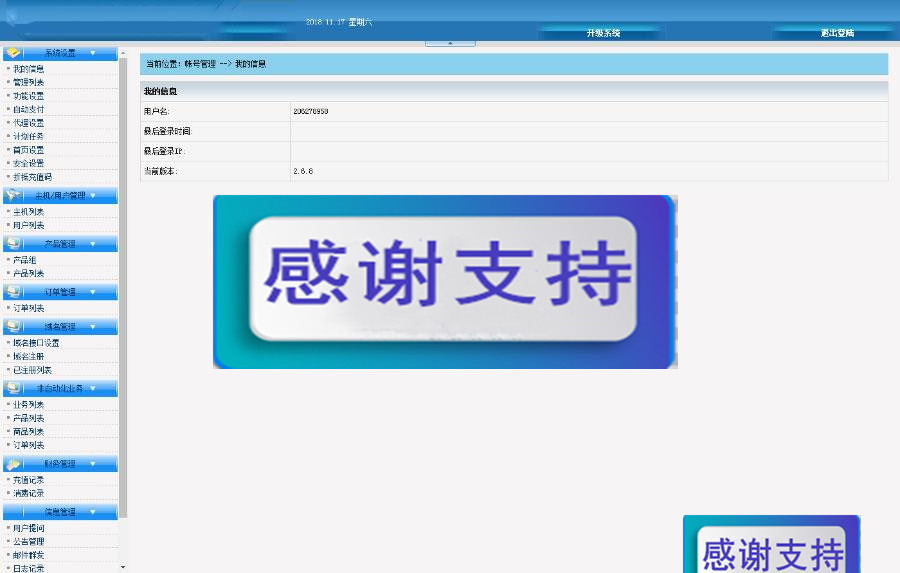Open 安全设置 in the sidebar

pyautogui.click(x=29, y=163)
